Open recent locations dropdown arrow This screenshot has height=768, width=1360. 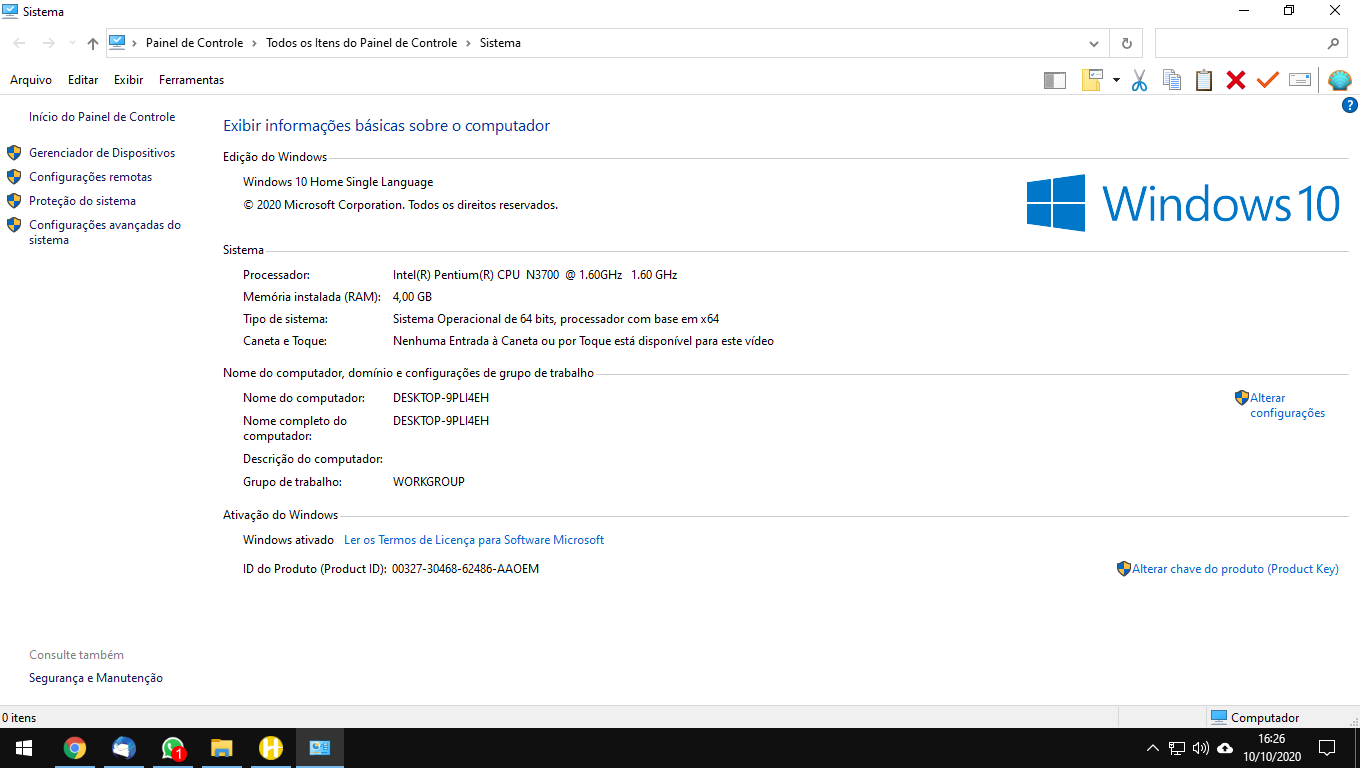coord(72,43)
